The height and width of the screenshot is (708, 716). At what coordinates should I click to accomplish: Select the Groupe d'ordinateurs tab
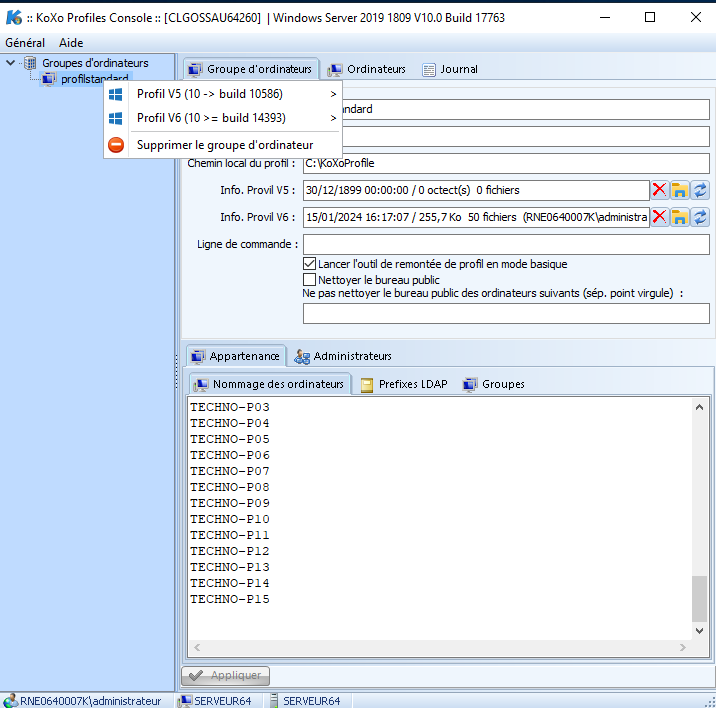click(x=251, y=69)
